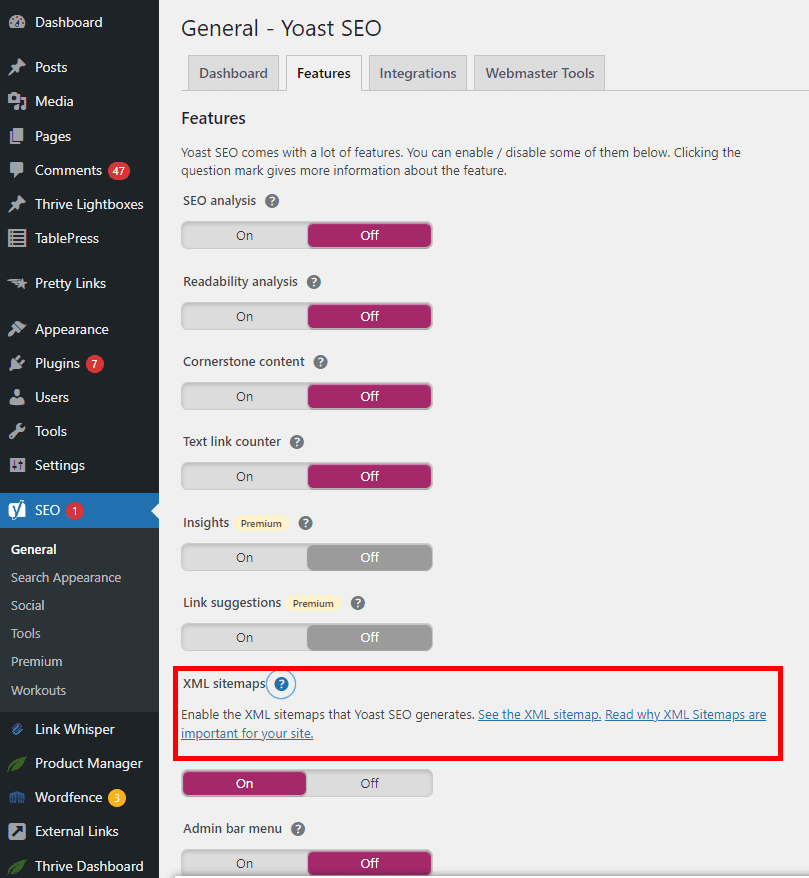Click the Plugins plug icon
Screen dimensions: 809x878
pos(17,363)
